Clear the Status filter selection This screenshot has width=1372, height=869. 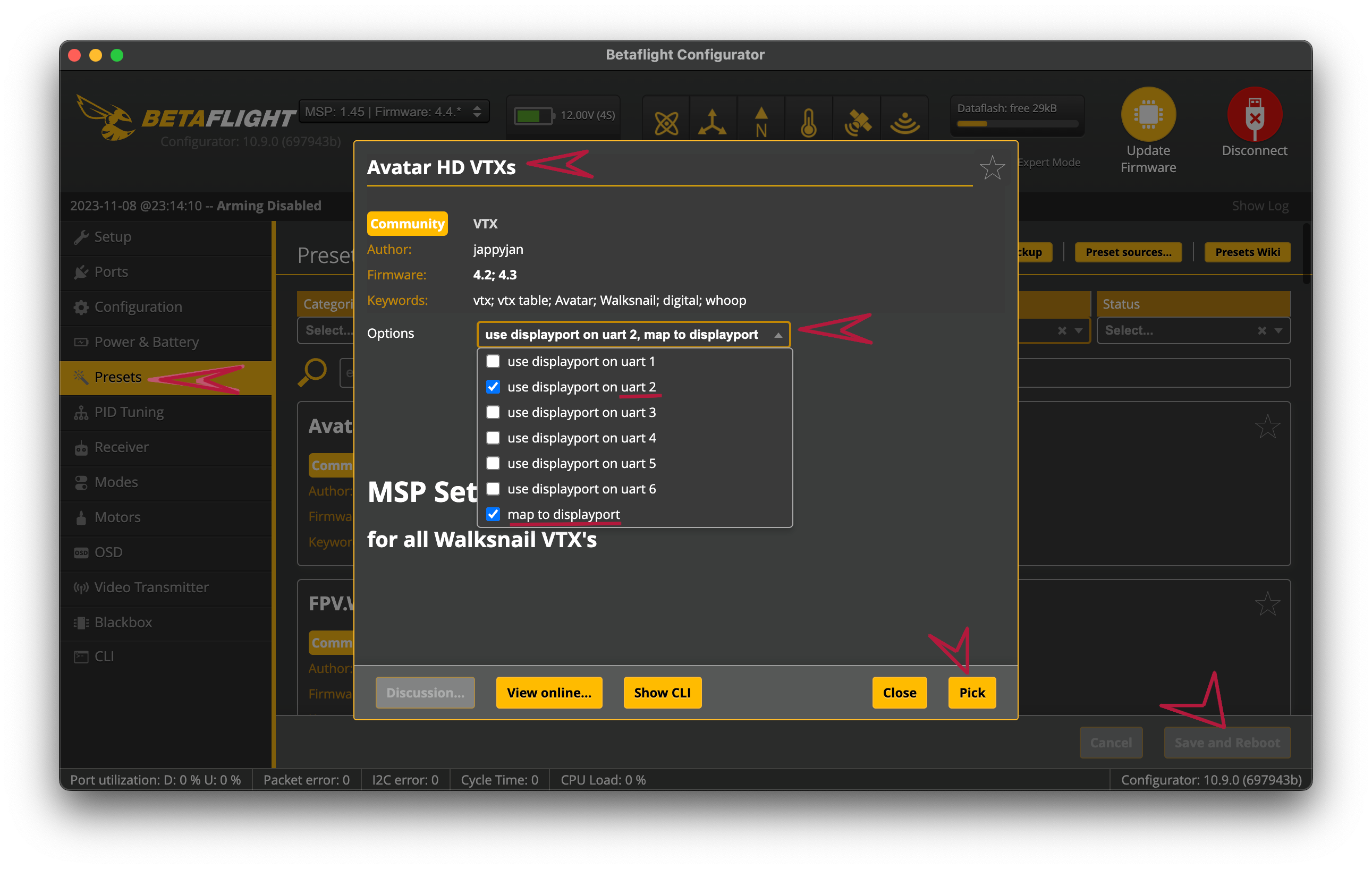point(1261,331)
